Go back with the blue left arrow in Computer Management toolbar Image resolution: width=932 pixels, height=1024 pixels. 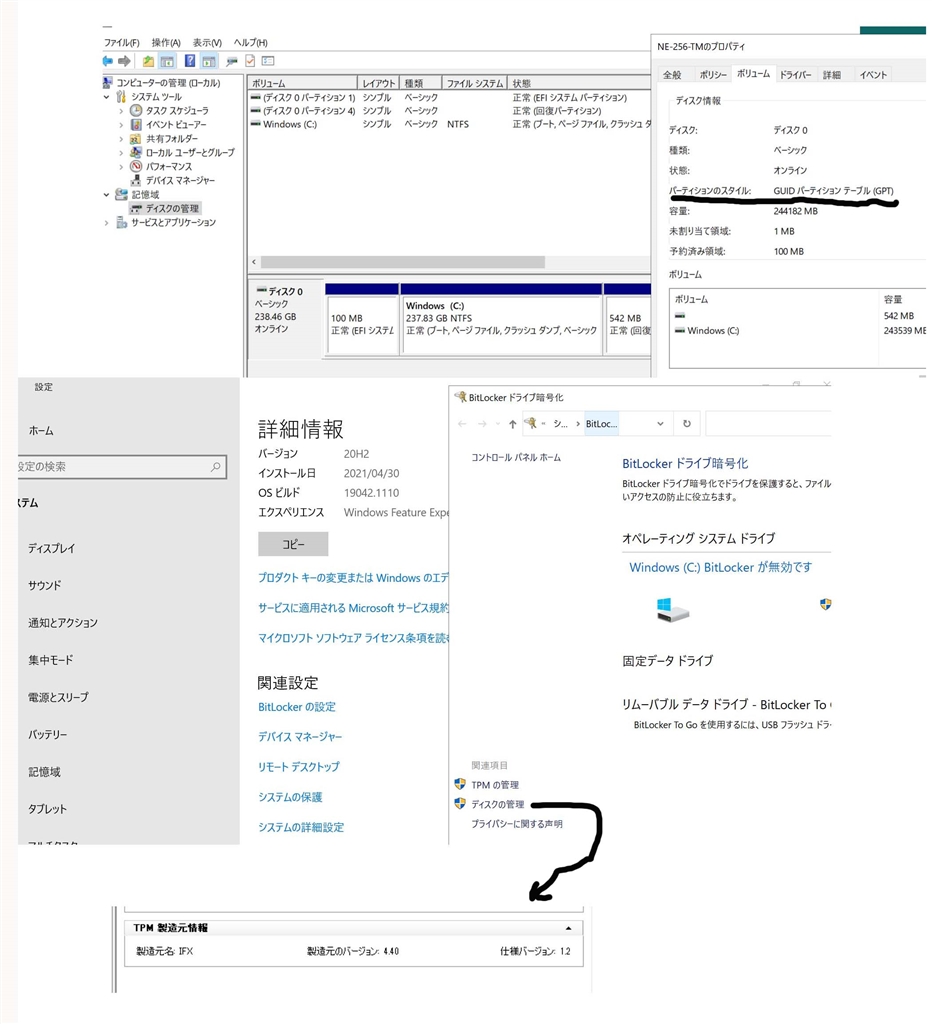click(108, 61)
